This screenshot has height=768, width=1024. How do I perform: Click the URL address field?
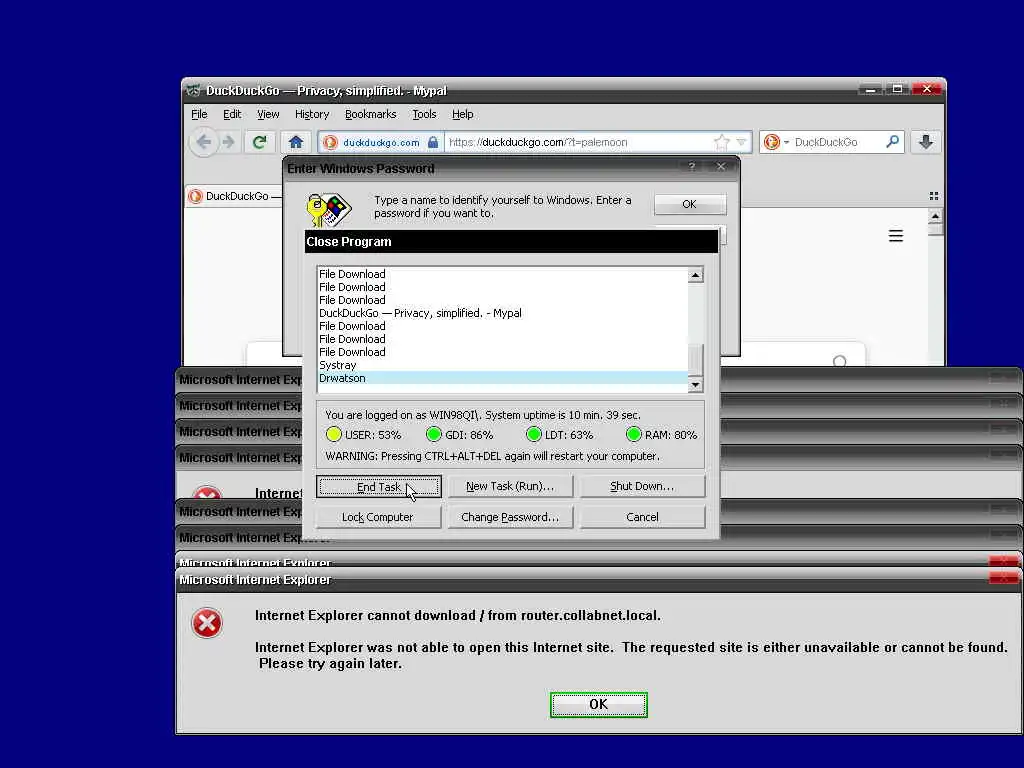(578, 142)
